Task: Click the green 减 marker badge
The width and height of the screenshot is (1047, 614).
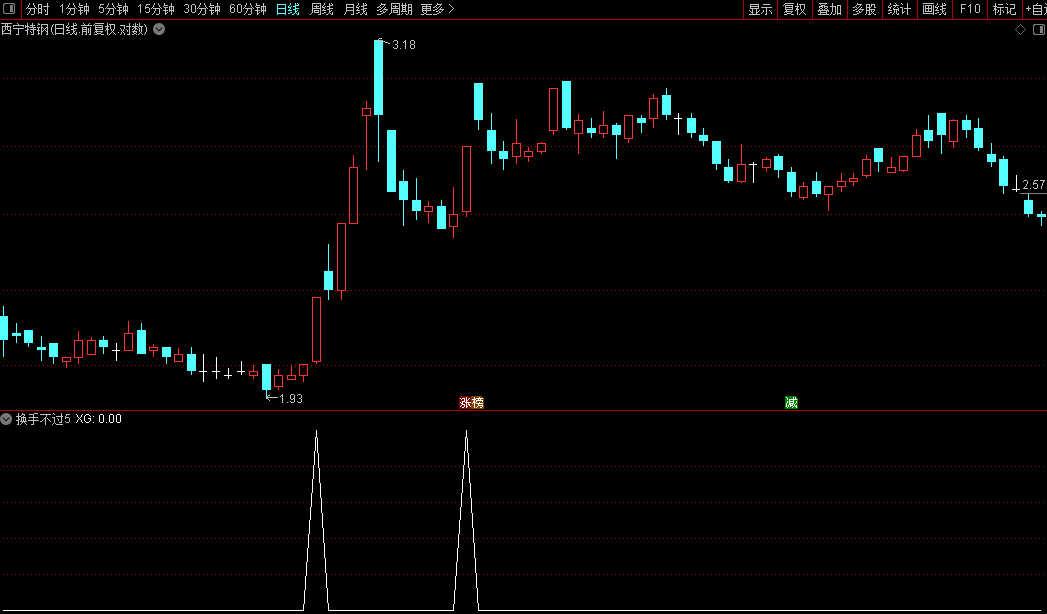Action: pos(791,402)
